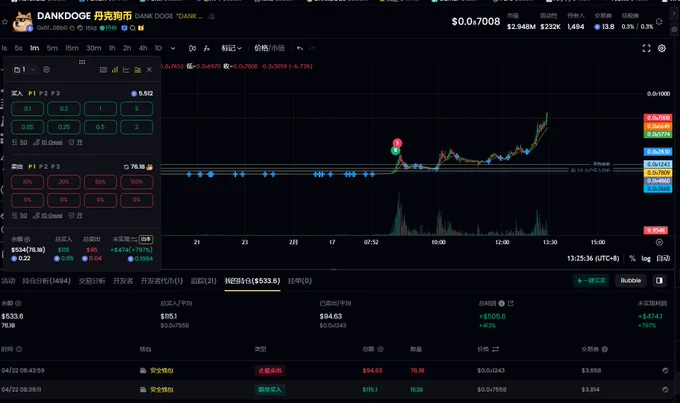Toggle the side panel layout icon next to Bubble

tap(659, 281)
